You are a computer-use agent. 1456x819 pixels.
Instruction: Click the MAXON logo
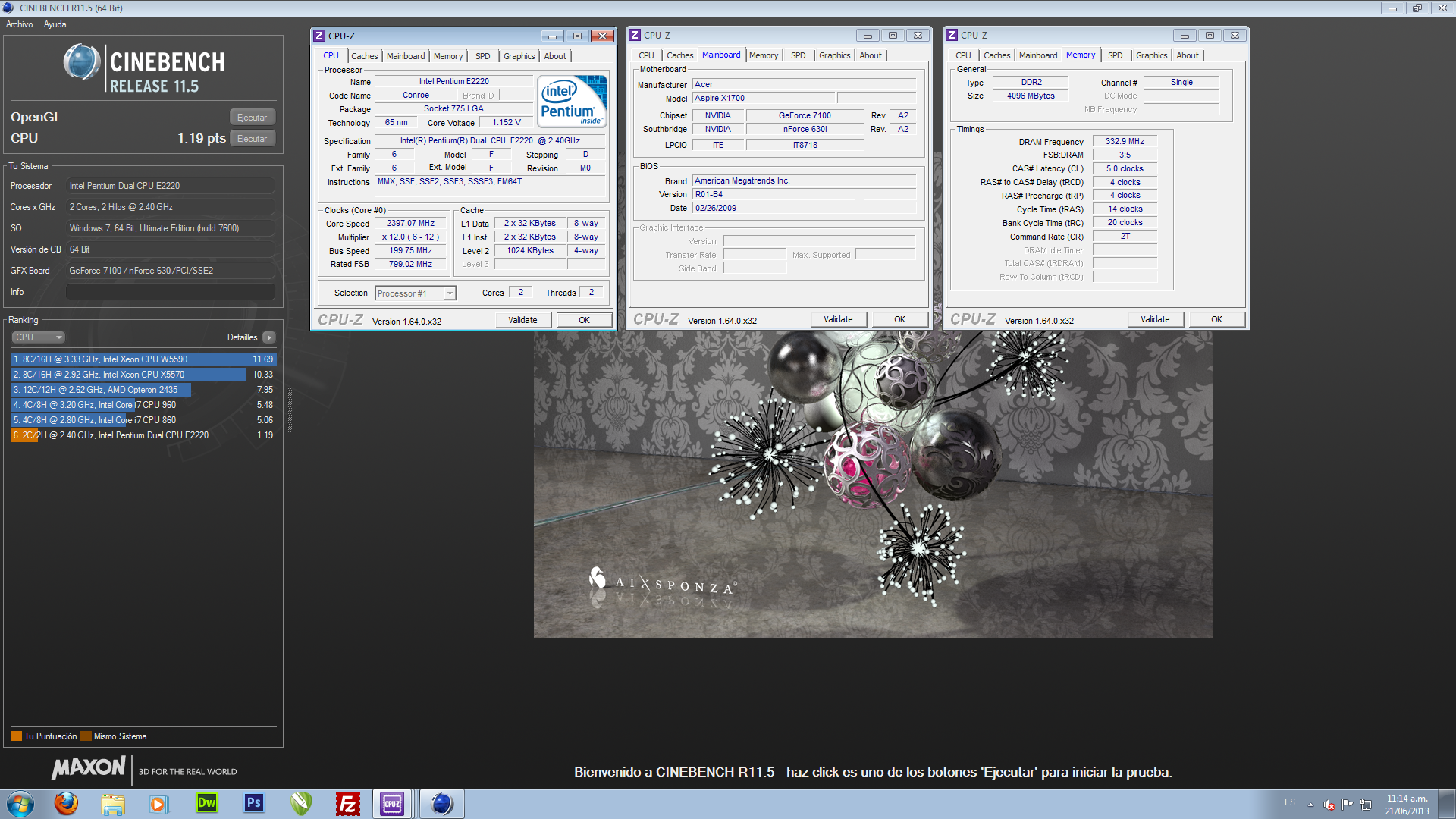point(88,768)
